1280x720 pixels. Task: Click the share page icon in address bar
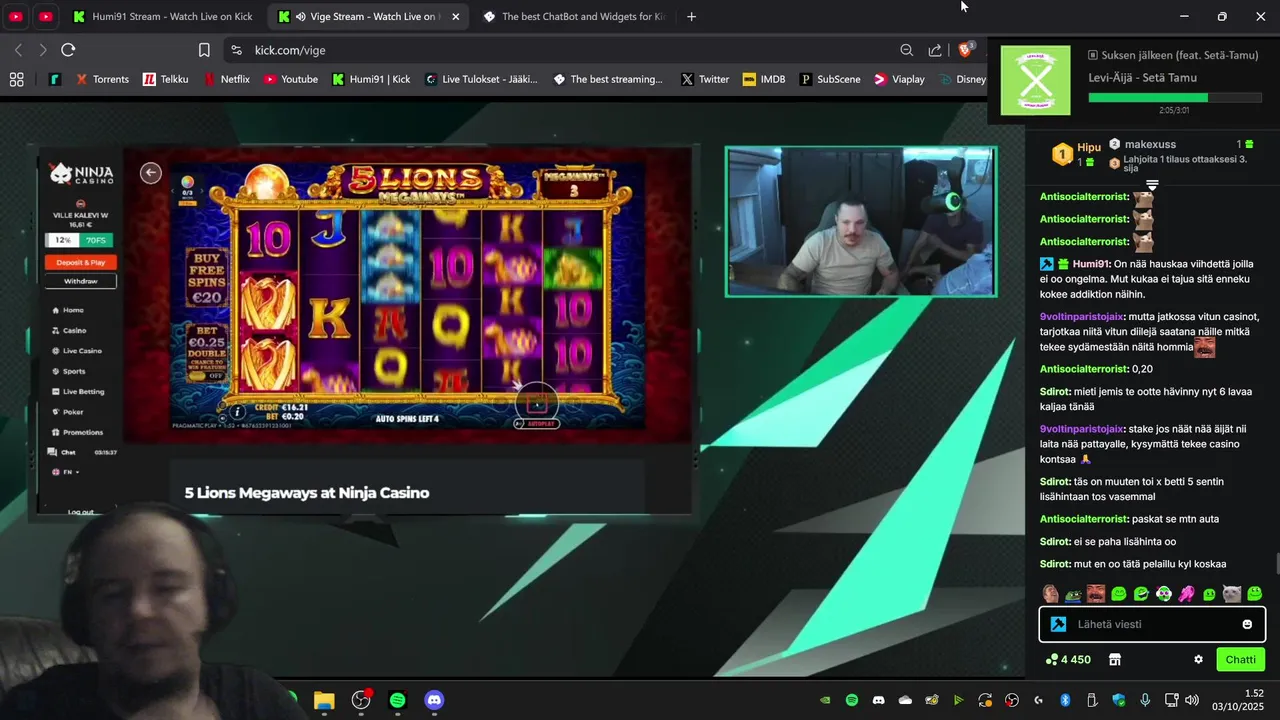[935, 50]
